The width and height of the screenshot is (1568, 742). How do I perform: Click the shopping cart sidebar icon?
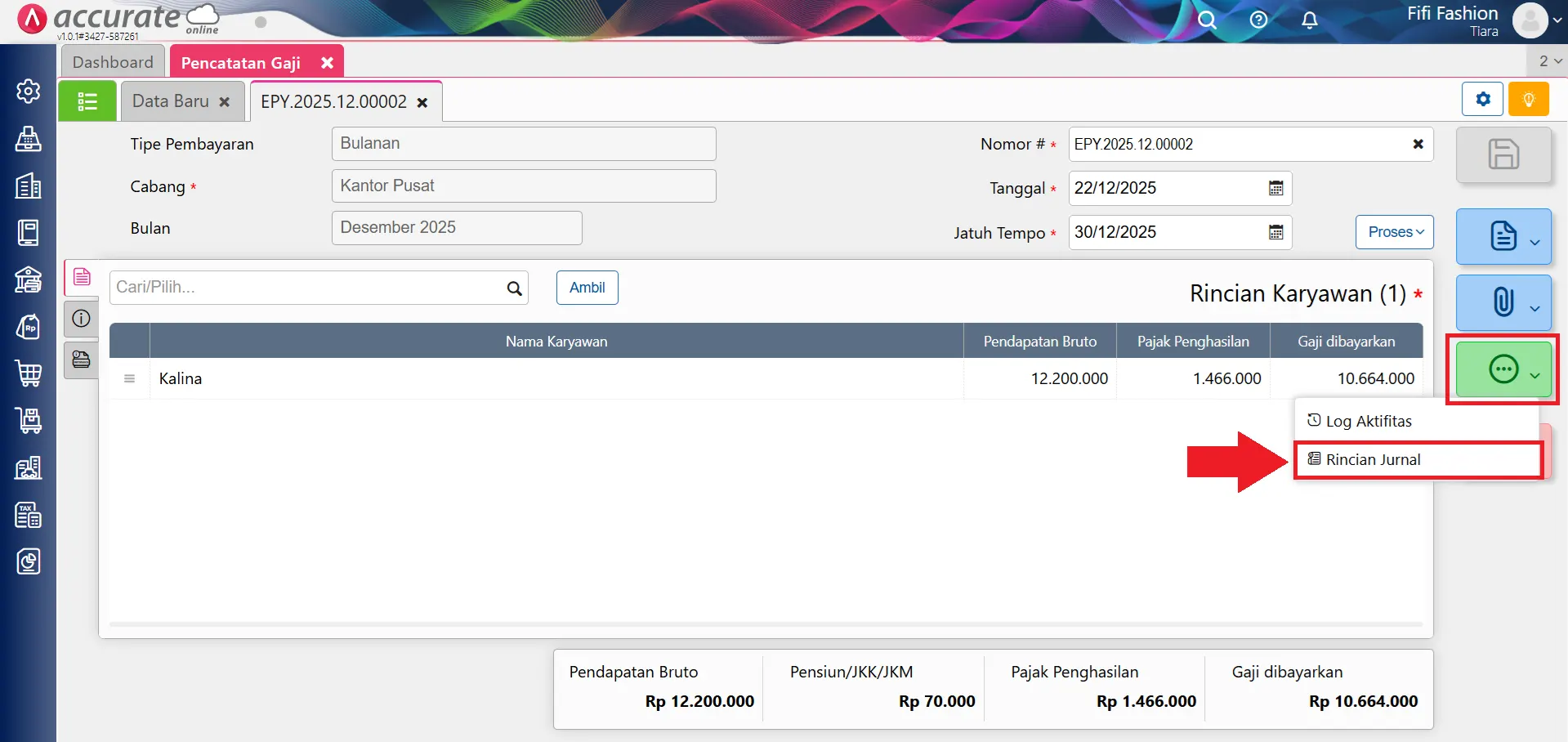click(x=29, y=373)
